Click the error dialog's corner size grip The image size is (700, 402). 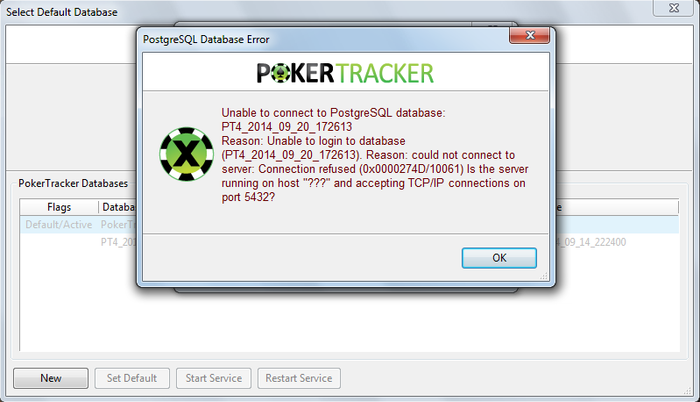tap(544, 276)
